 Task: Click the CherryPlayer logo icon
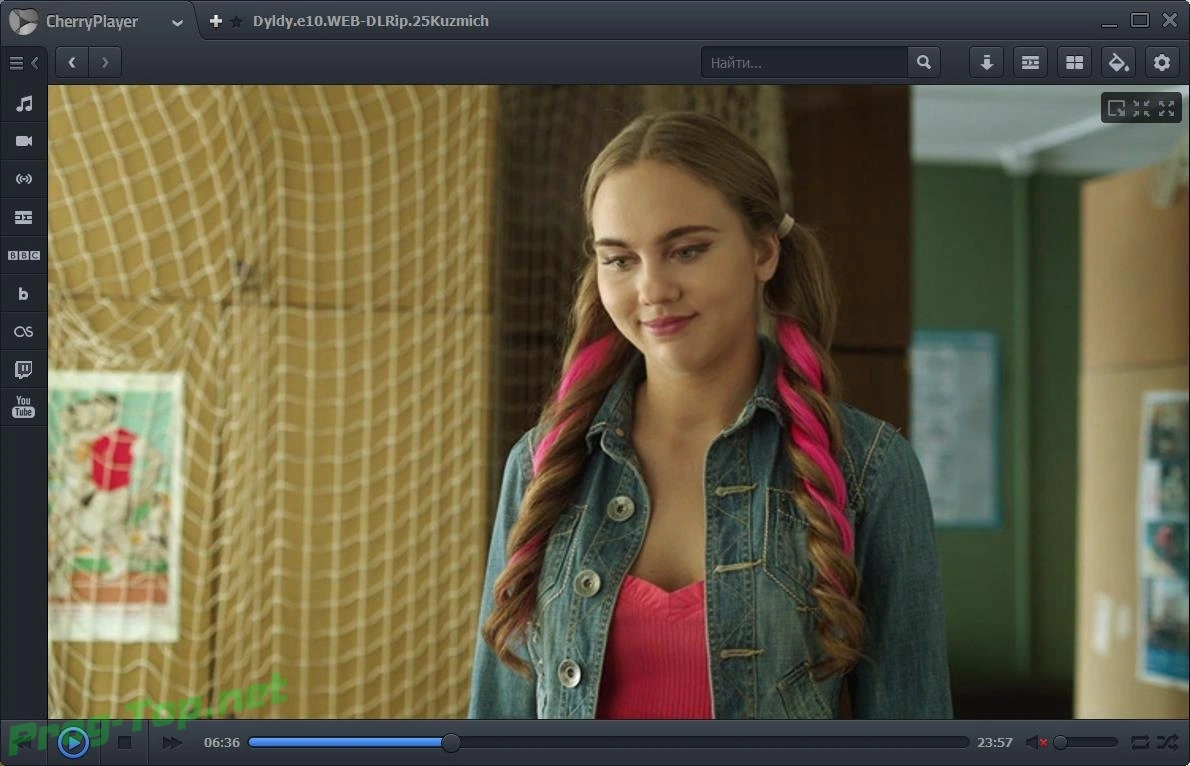(x=23, y=21)
